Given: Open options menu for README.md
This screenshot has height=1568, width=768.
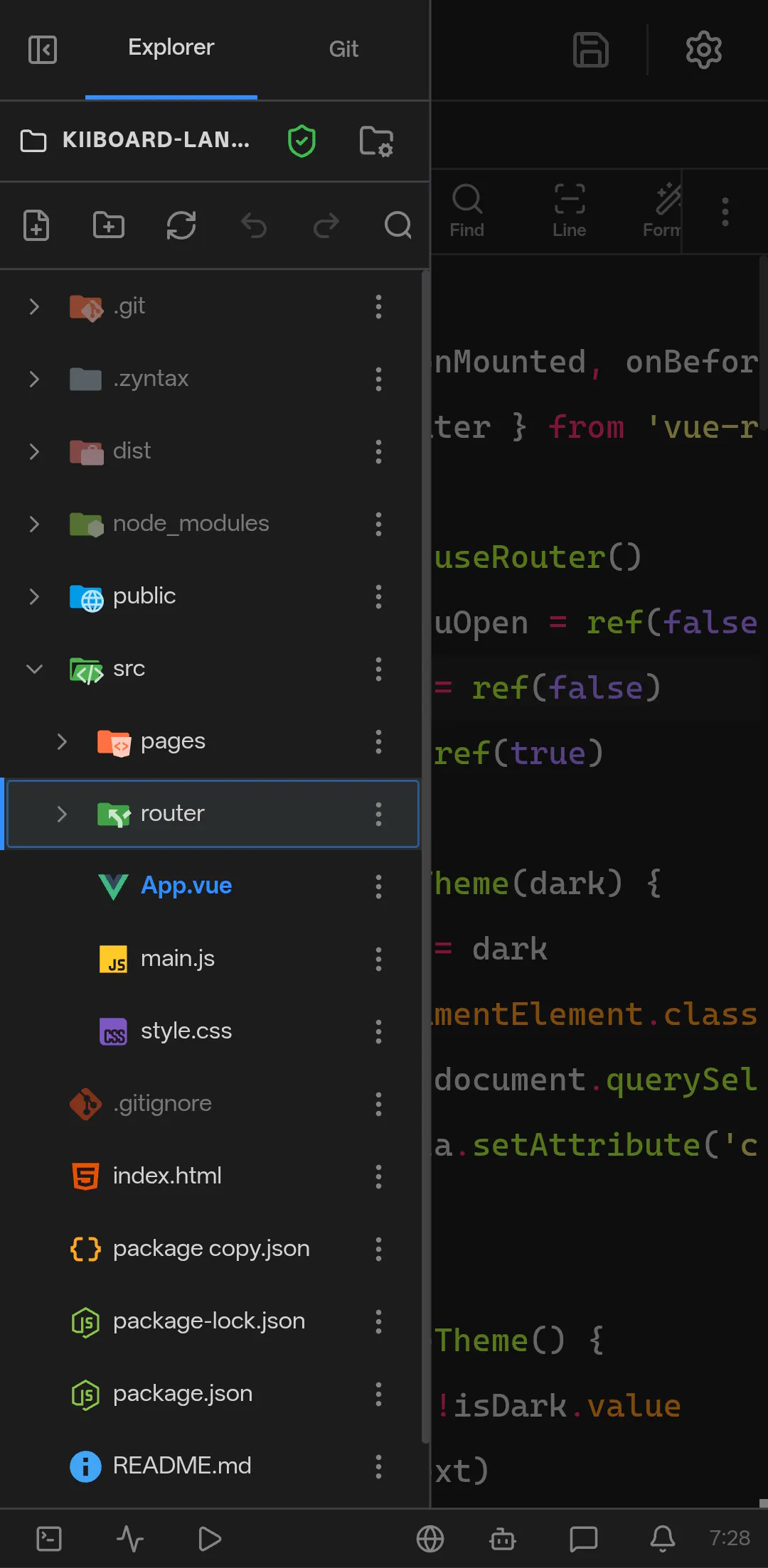Looking at the screenshot, I should tap(378, 1466).
